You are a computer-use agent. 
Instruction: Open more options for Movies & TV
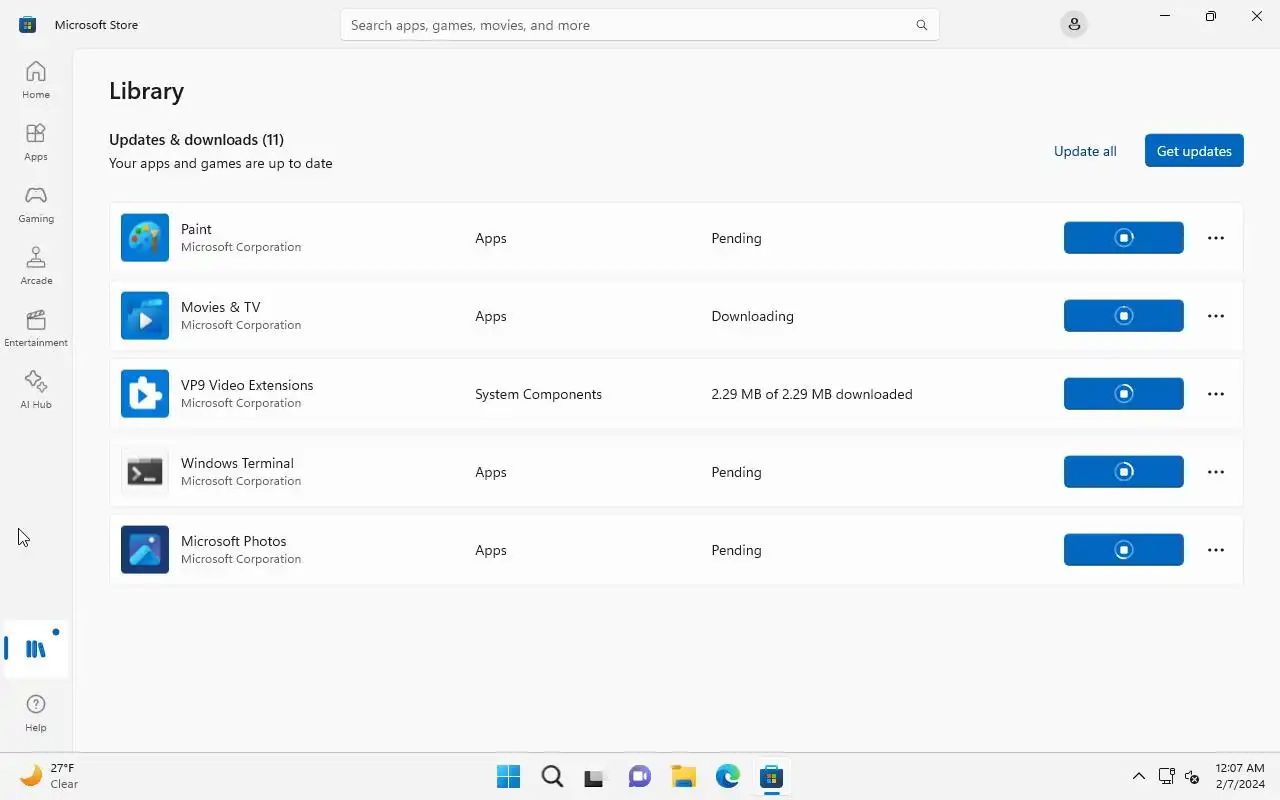click(1216, 316)
